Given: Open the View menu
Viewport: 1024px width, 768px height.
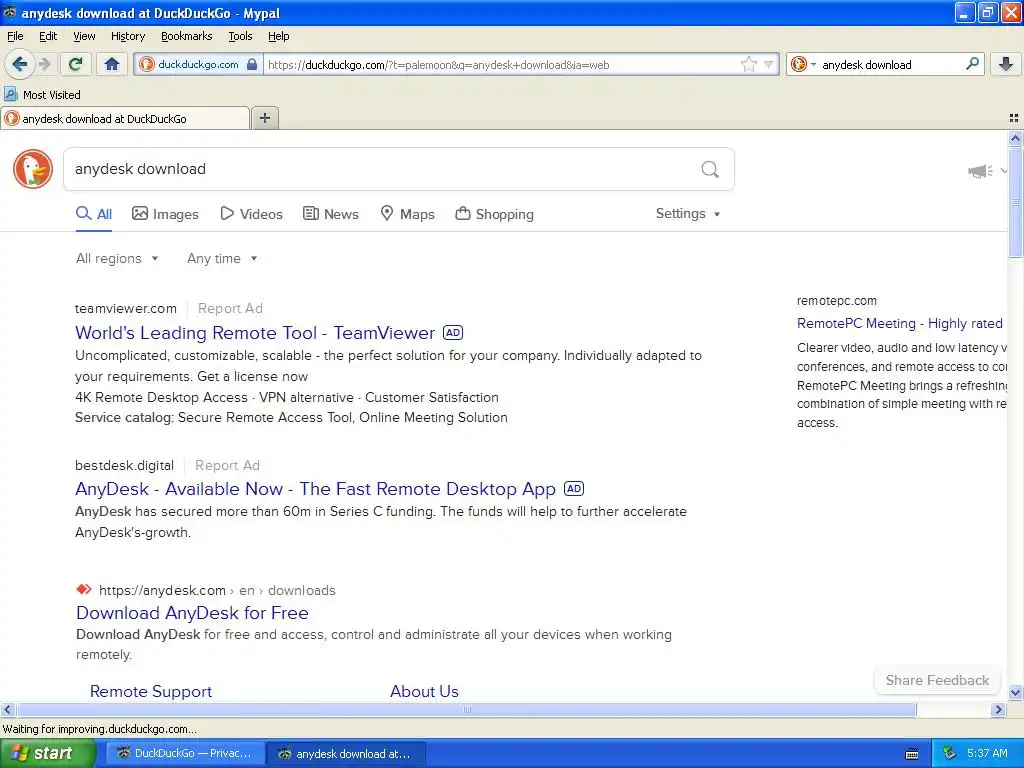Looking at the screenshot, I should (x=84, y=36).
